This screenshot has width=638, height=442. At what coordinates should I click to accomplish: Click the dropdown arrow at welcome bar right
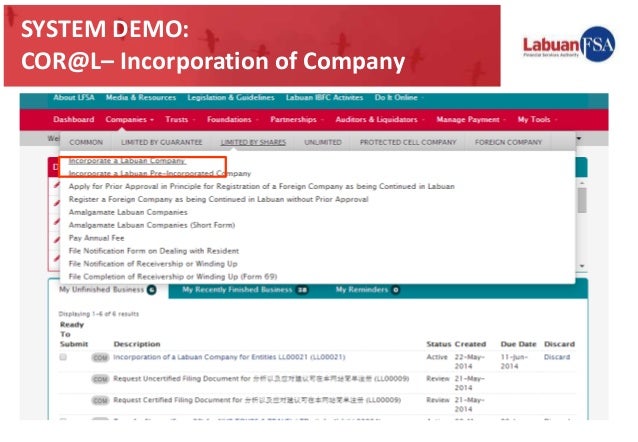tap(579, 139)
